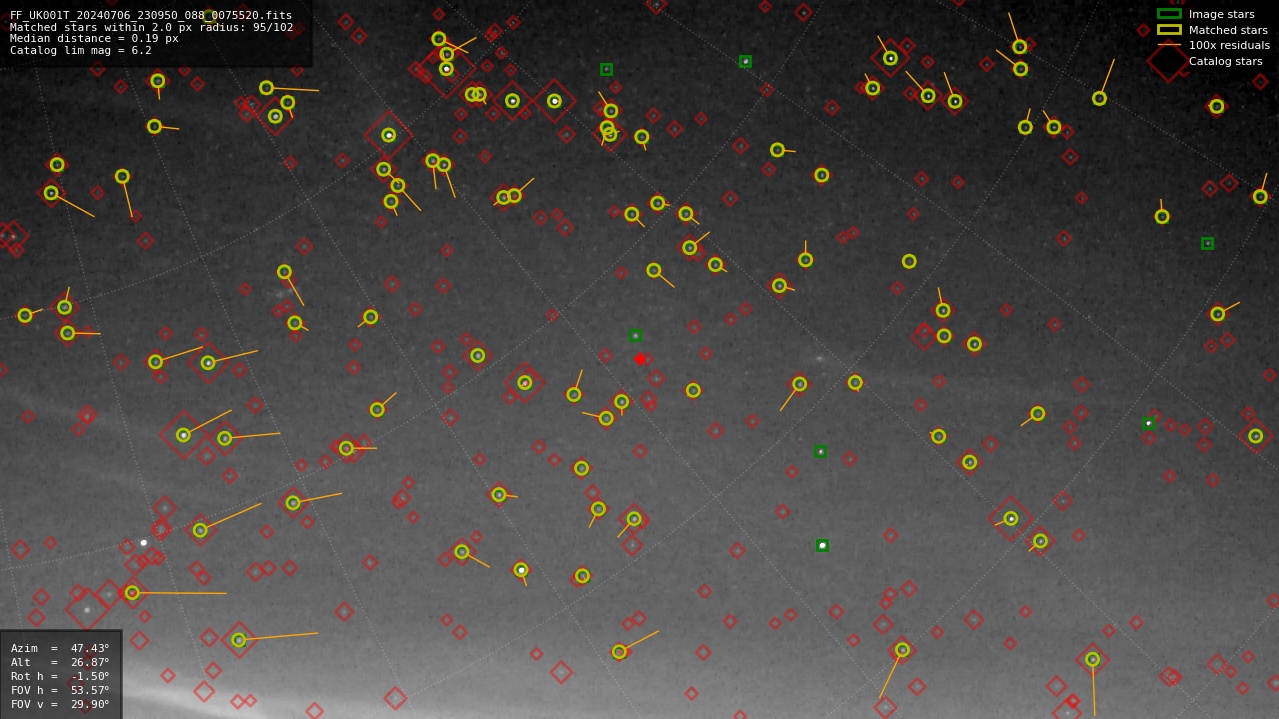Click the 'Azim = 47.43°' readout
1279x719 pixels.
coord(60,648)
